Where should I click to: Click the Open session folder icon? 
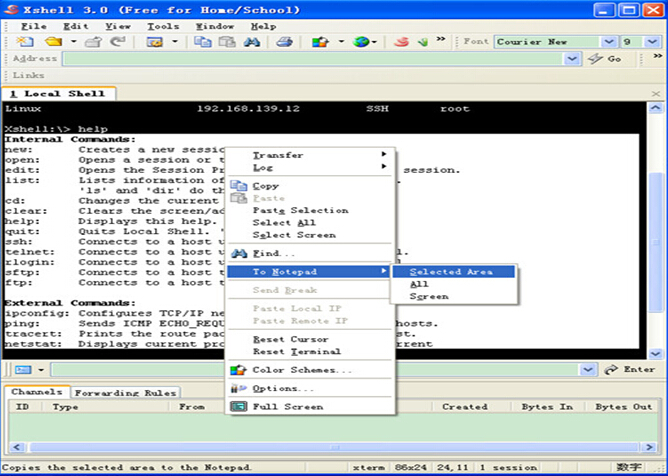[x=54, y=42]
